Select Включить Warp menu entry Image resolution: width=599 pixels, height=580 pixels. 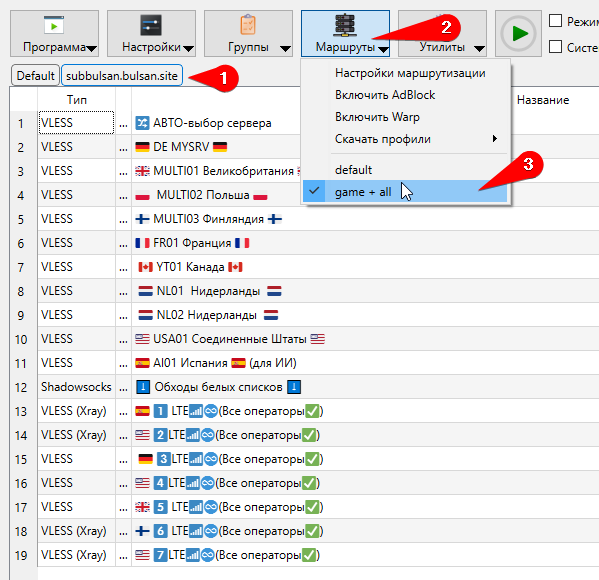point(377,117)
